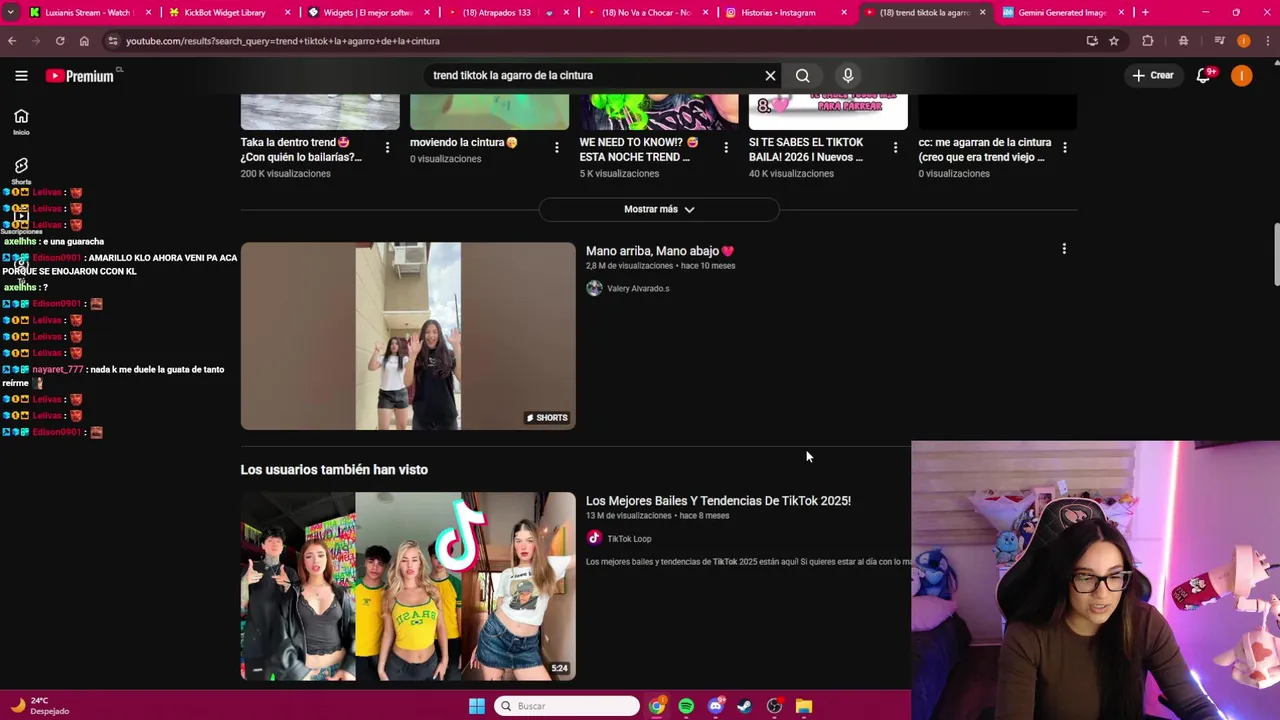Open the browser home page button
Screen dimensions: 1280x720
[84, 41]
